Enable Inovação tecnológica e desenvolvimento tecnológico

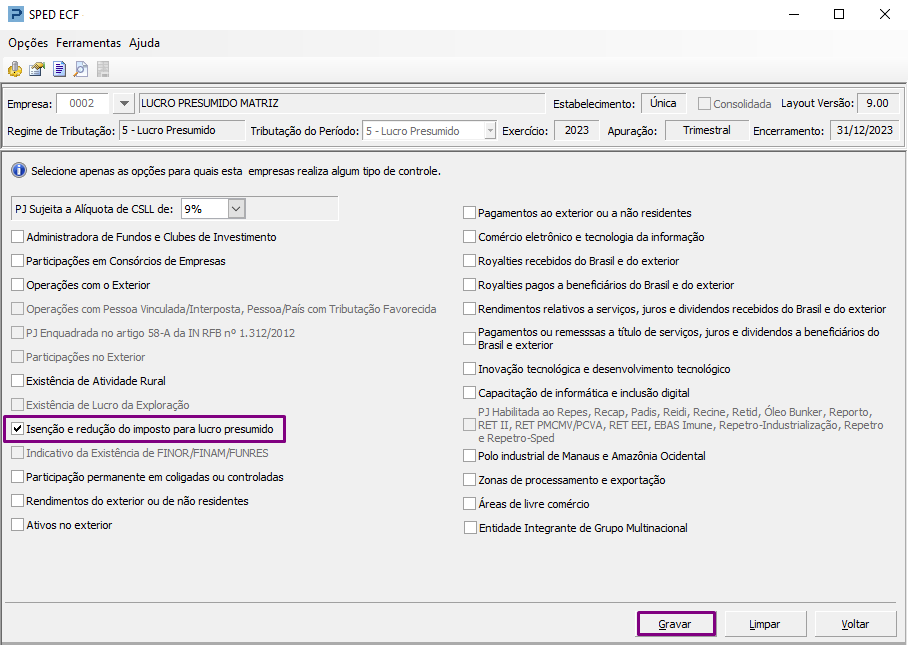470,369
